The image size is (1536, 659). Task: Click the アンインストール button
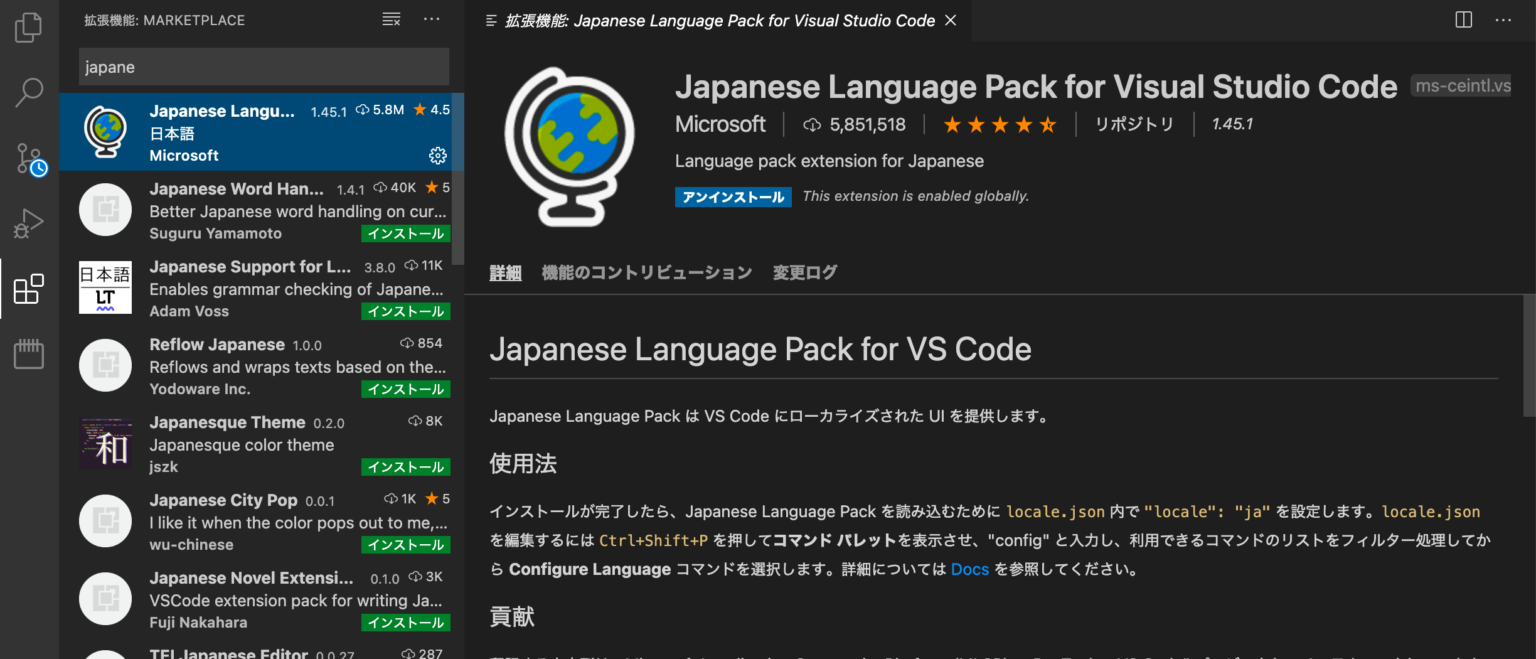click(733, 197)
